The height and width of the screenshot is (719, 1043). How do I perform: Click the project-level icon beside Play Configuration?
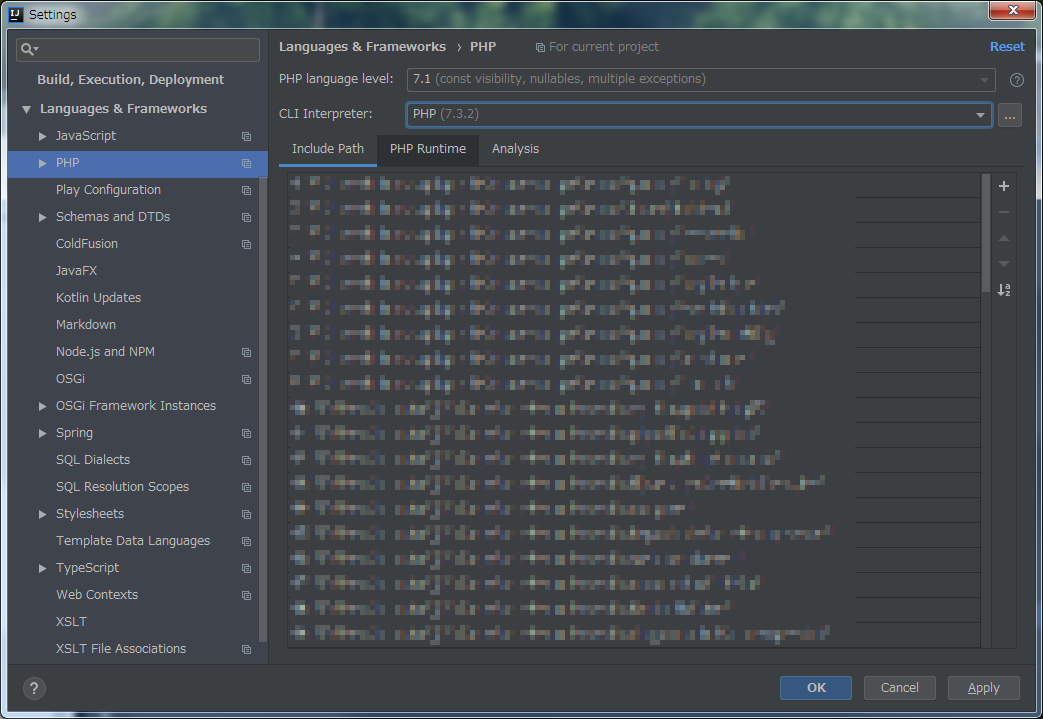click(x=246, y=190)
